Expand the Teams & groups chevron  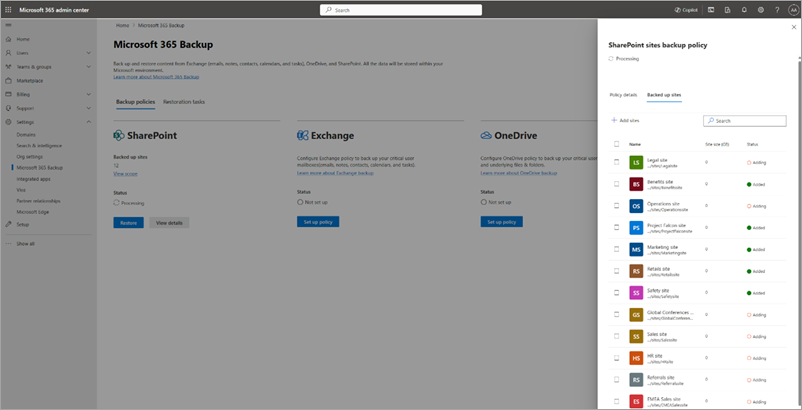point(88,66)
